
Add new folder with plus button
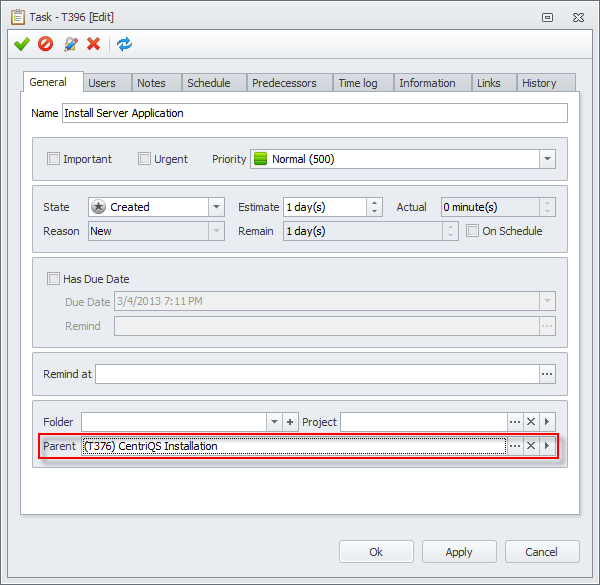(x=290, y=422)
